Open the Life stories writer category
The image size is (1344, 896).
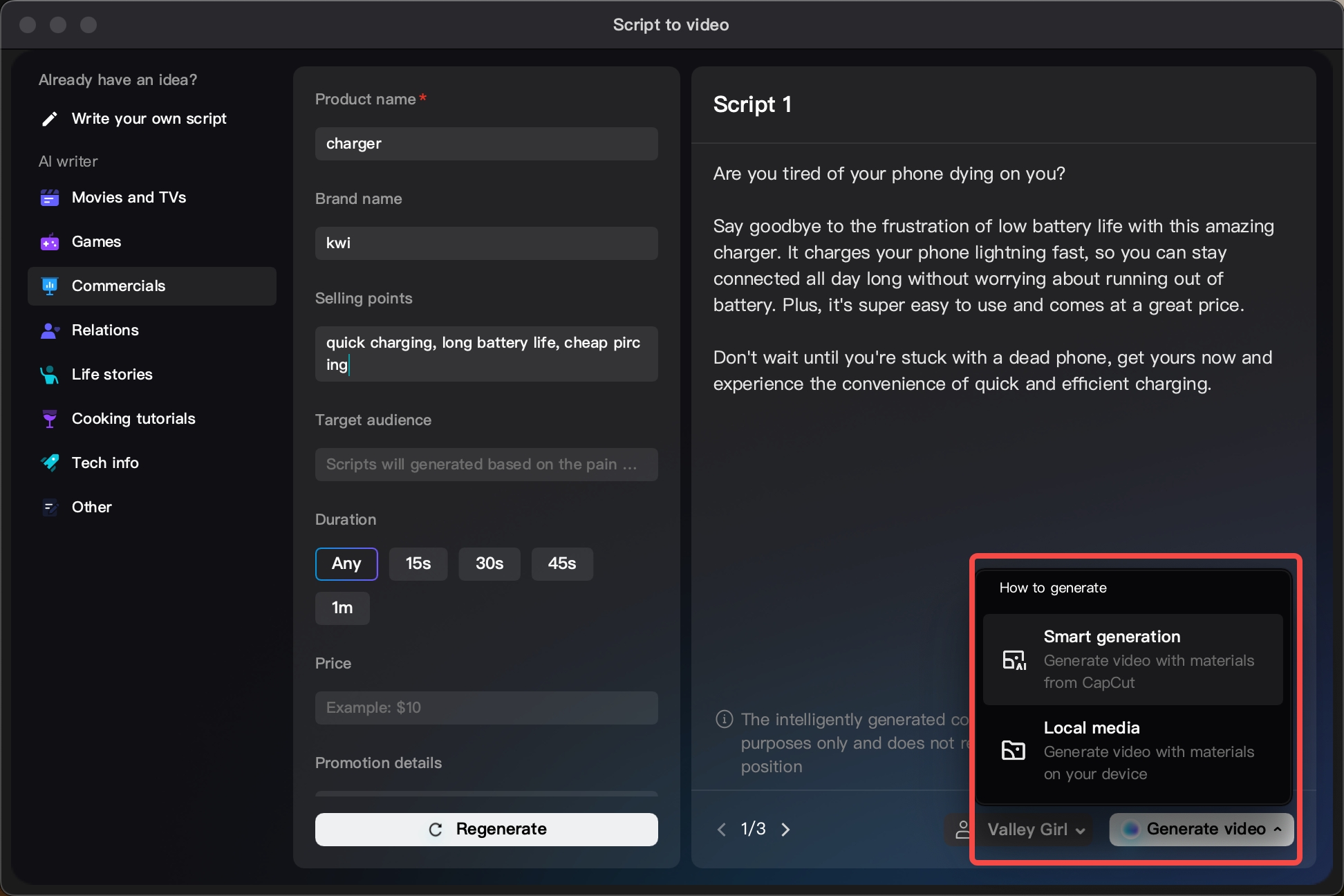coord(152,375)
